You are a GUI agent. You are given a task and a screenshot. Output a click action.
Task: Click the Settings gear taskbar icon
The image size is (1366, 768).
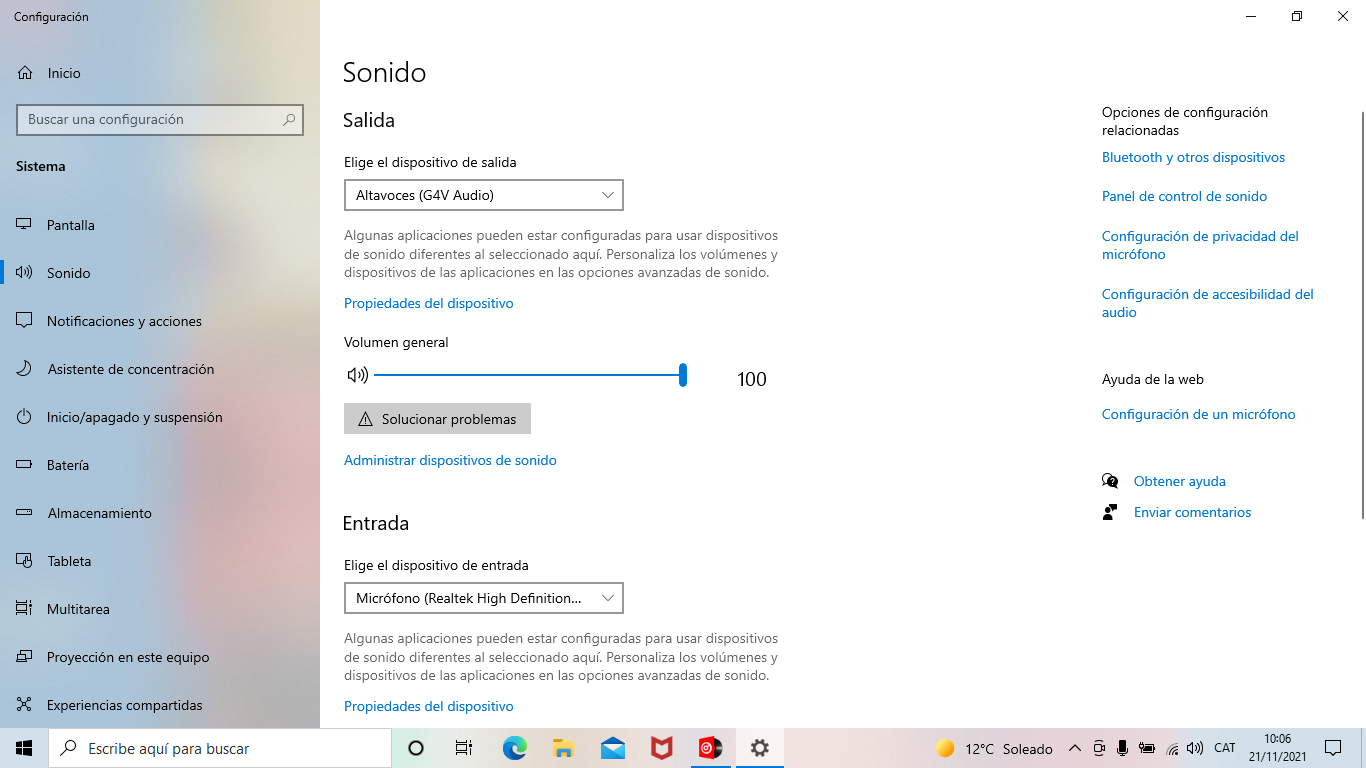[760, 748]
